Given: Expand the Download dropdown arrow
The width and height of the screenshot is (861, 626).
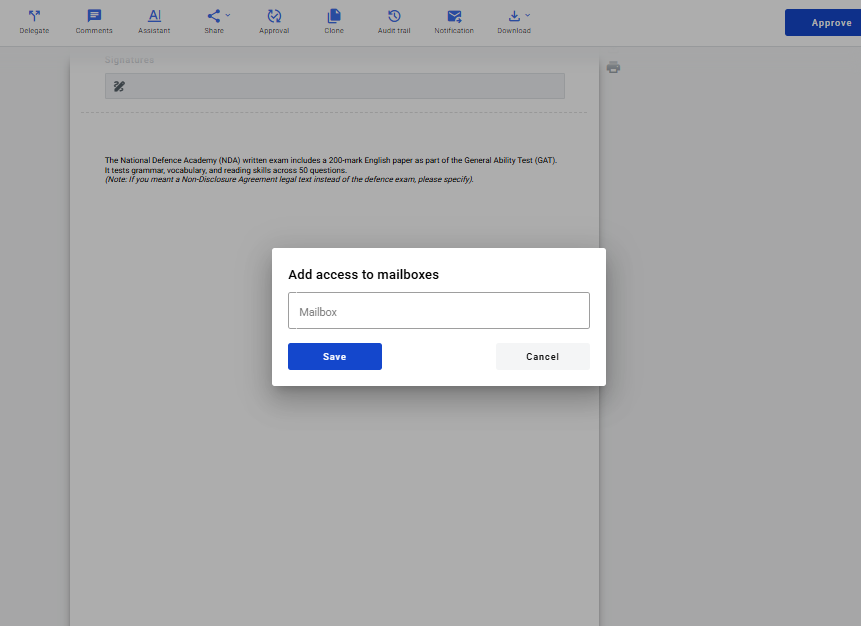Looking at the screenshot, I should point(528,15).
